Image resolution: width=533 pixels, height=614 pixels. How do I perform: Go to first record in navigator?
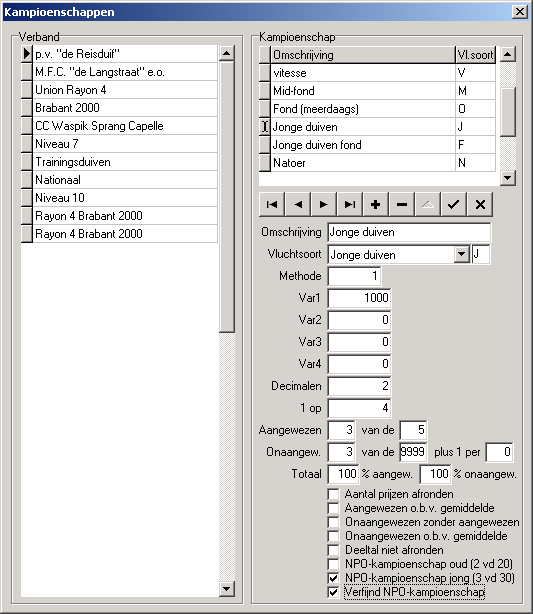(272, 204)
